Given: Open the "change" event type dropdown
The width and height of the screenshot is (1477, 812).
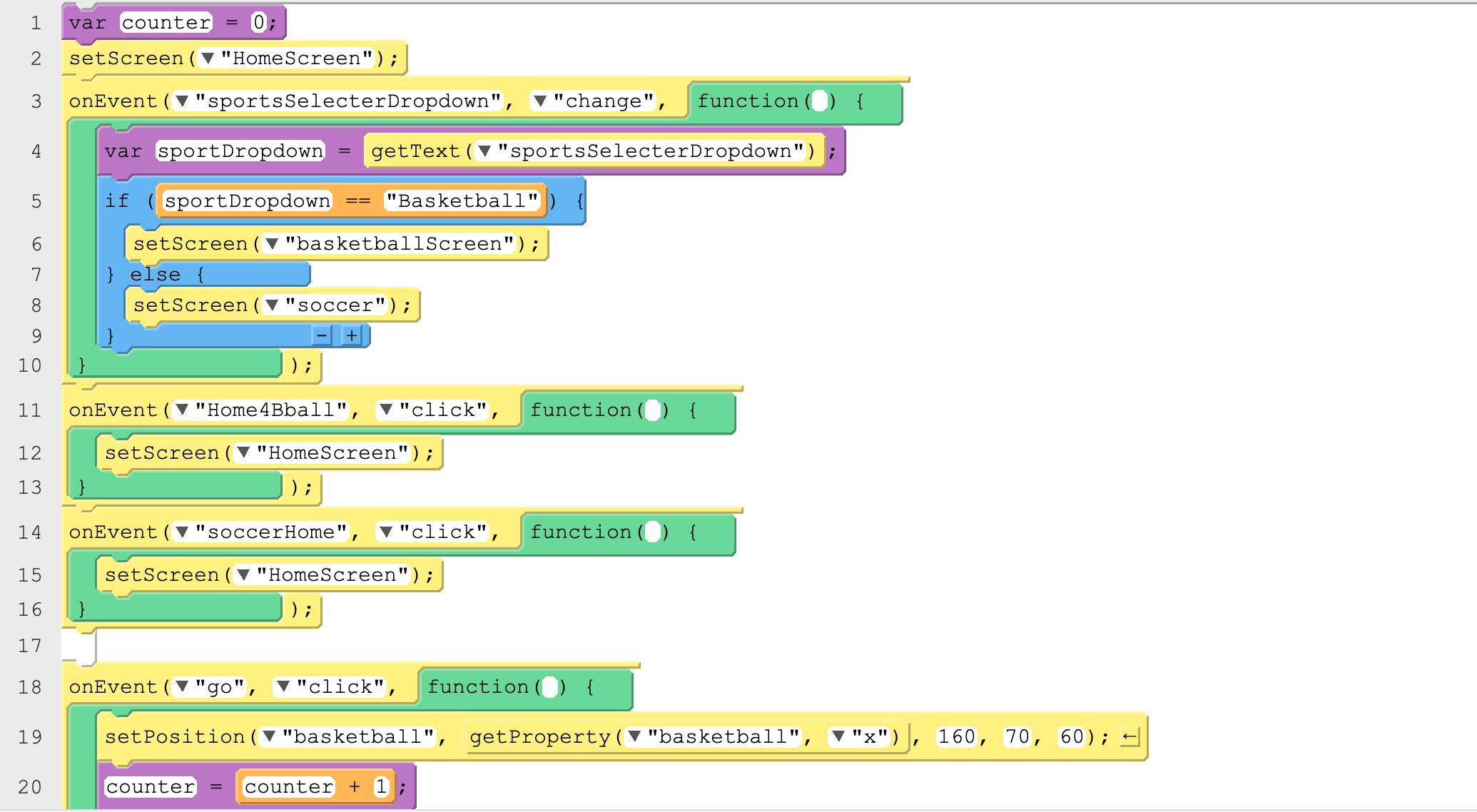Looking at the screenshot, I should pos(540,101).
